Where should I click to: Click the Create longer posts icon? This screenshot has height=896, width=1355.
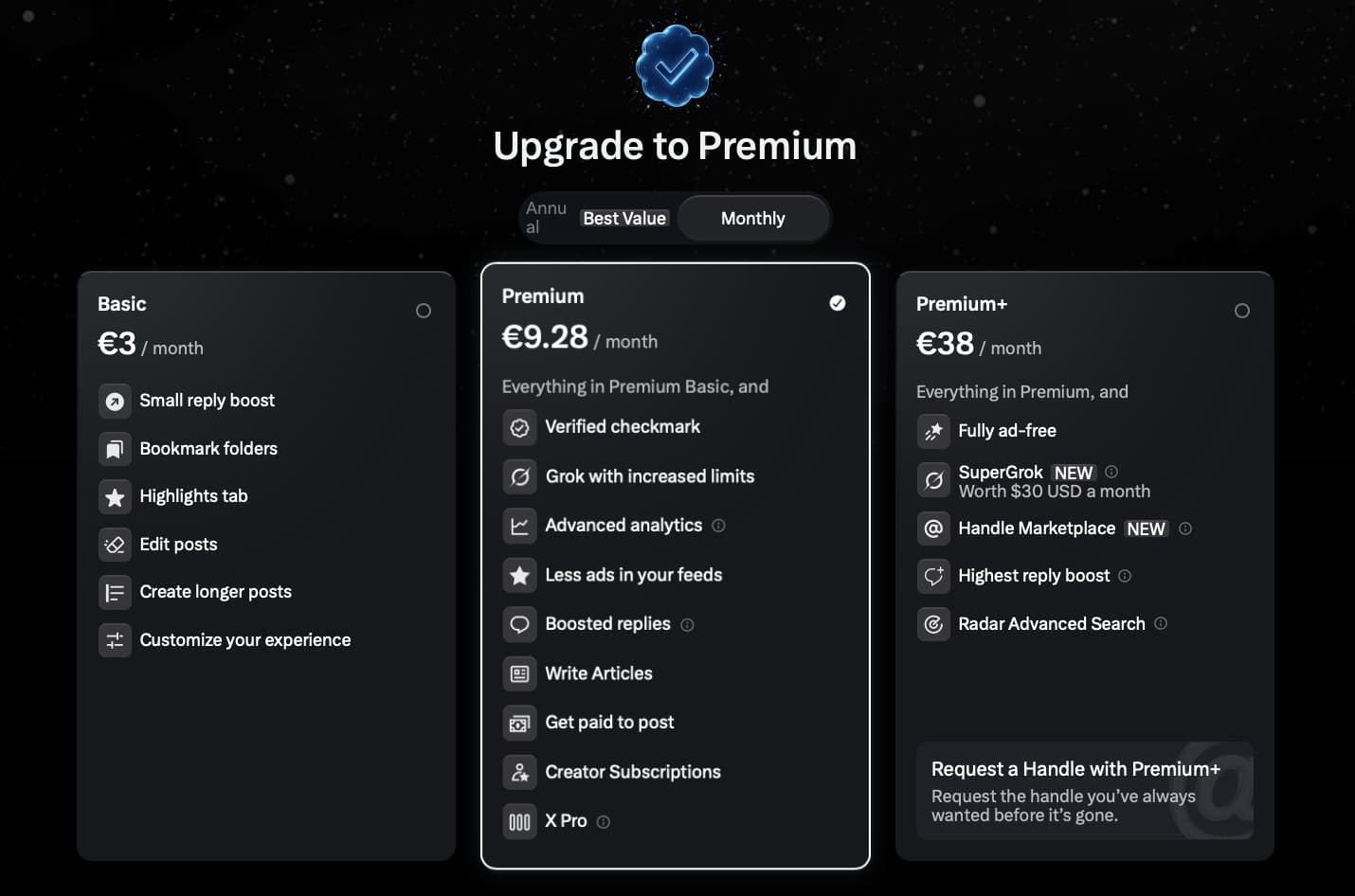(115, 592)
